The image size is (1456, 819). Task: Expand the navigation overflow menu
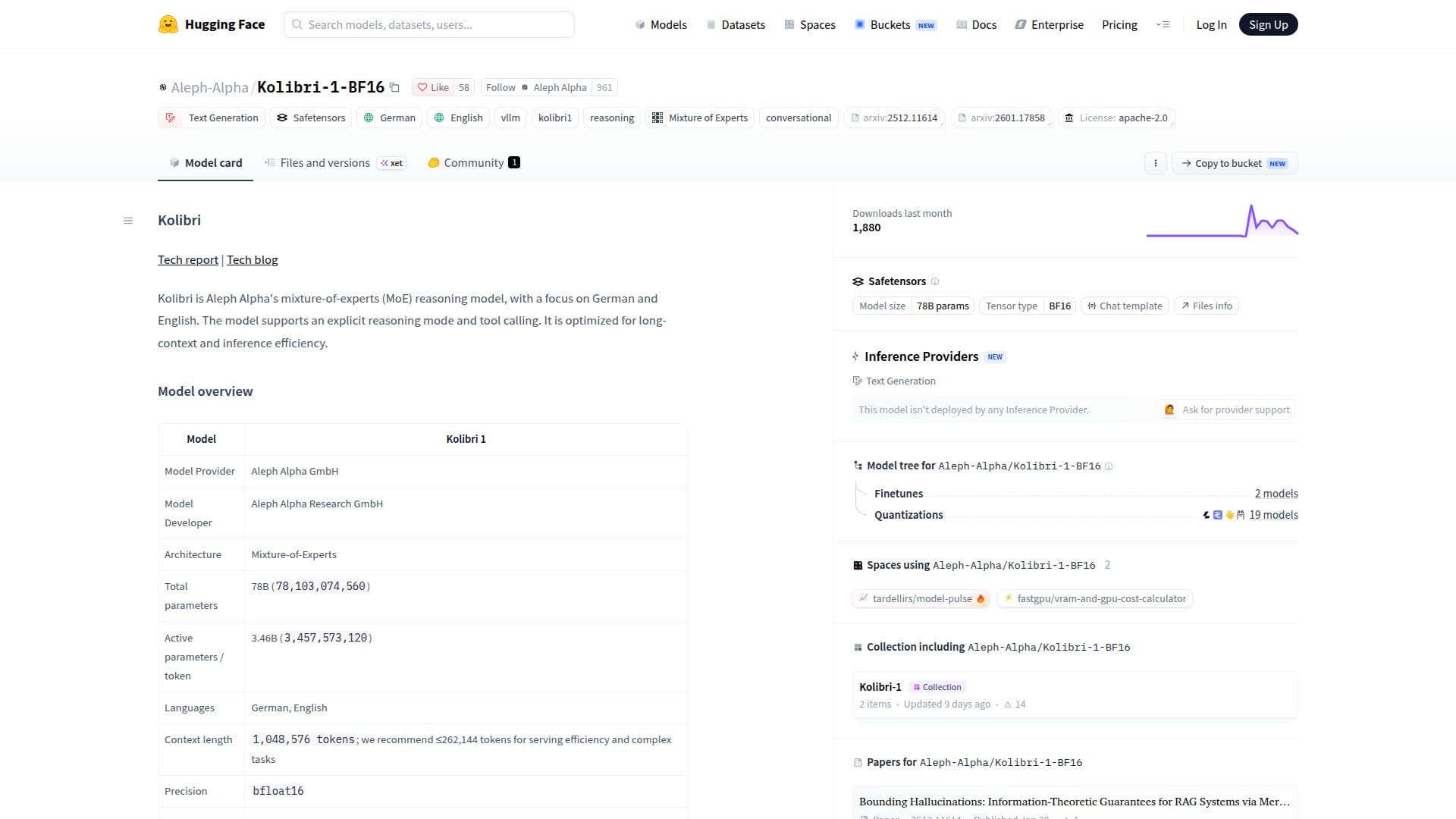coord(1163,24)
